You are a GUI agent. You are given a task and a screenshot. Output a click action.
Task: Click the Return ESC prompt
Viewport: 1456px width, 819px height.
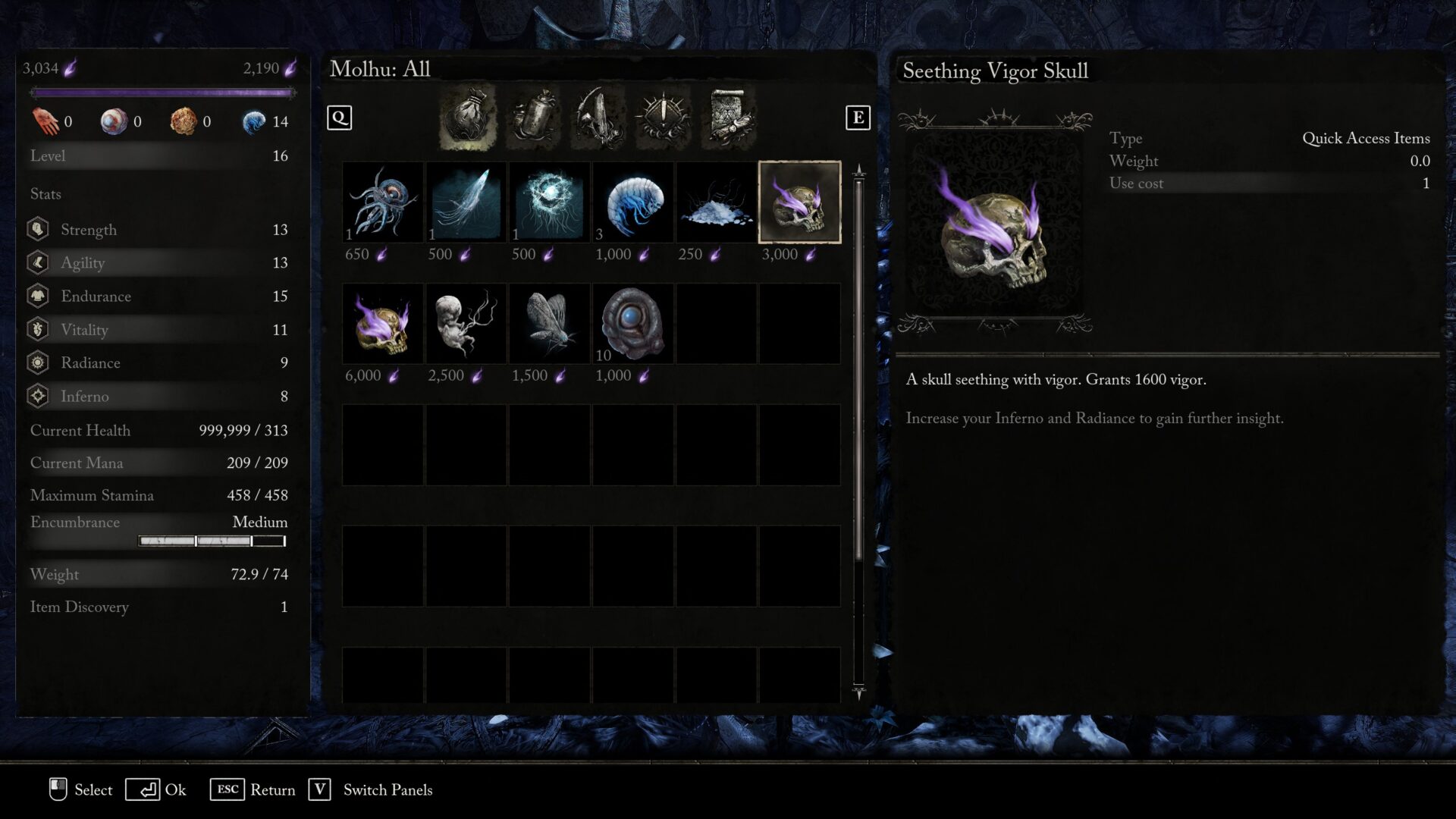253,789
